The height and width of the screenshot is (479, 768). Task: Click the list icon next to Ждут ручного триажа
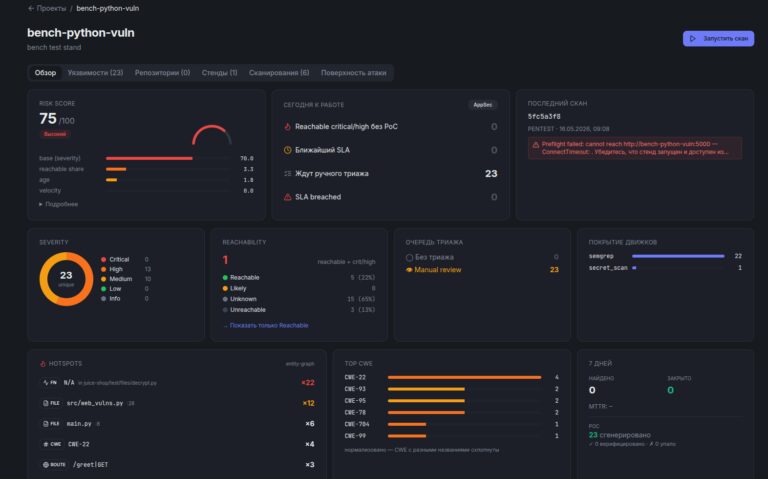pos(288,173)
